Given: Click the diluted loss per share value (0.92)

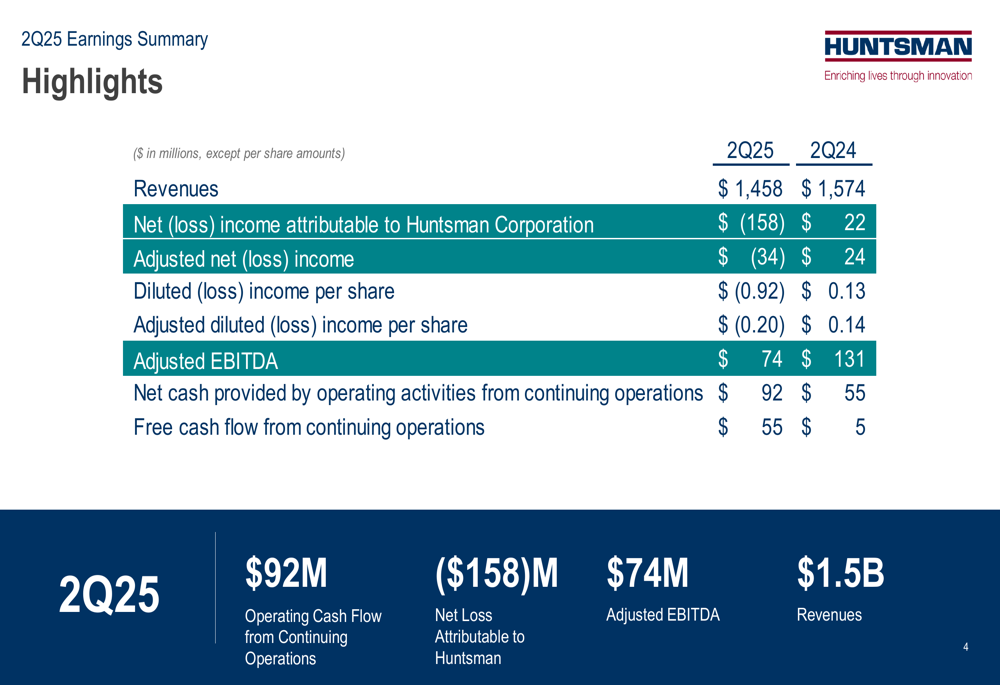Looking at the screenshot, I should point(760,291).
